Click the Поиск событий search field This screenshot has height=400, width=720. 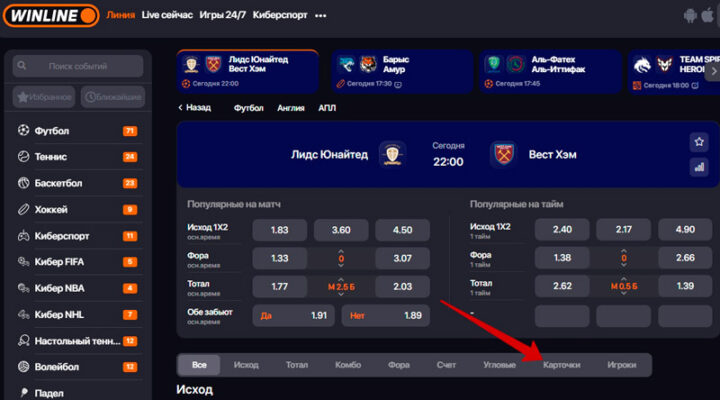tap(78, 66)
